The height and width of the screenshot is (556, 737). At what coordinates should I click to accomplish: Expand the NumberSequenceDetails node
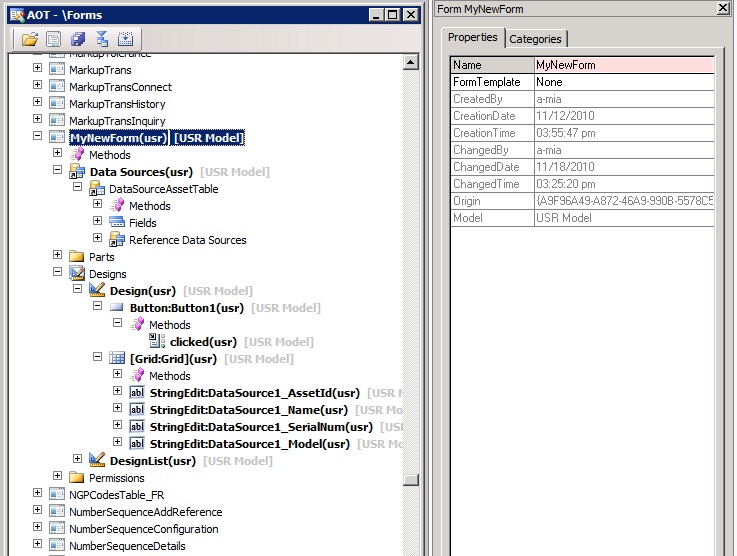click(37, 543)
